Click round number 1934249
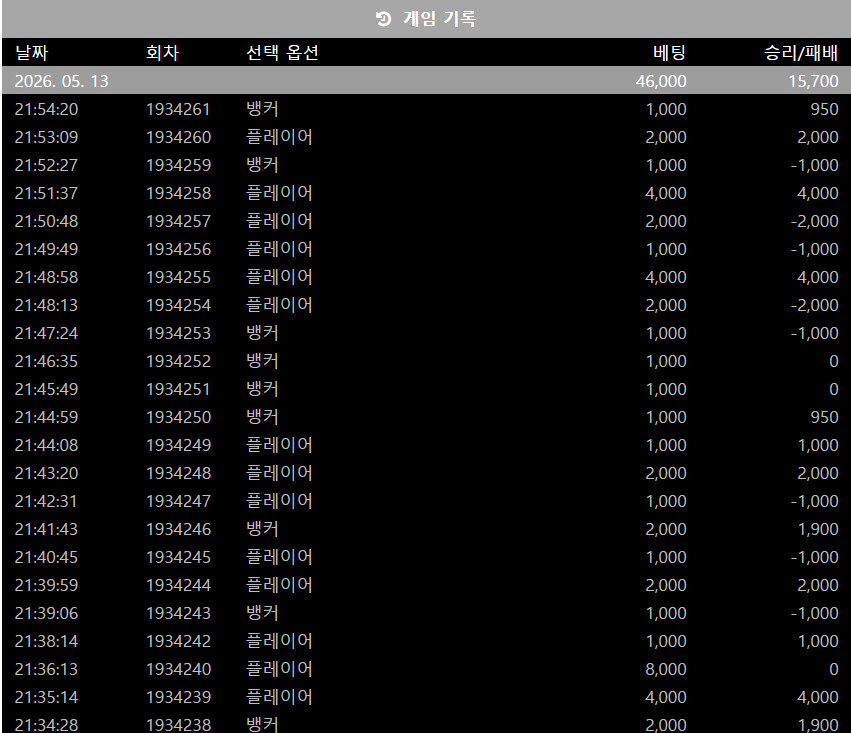The height and width of the screenshot is (733, 851). (178, 445)
